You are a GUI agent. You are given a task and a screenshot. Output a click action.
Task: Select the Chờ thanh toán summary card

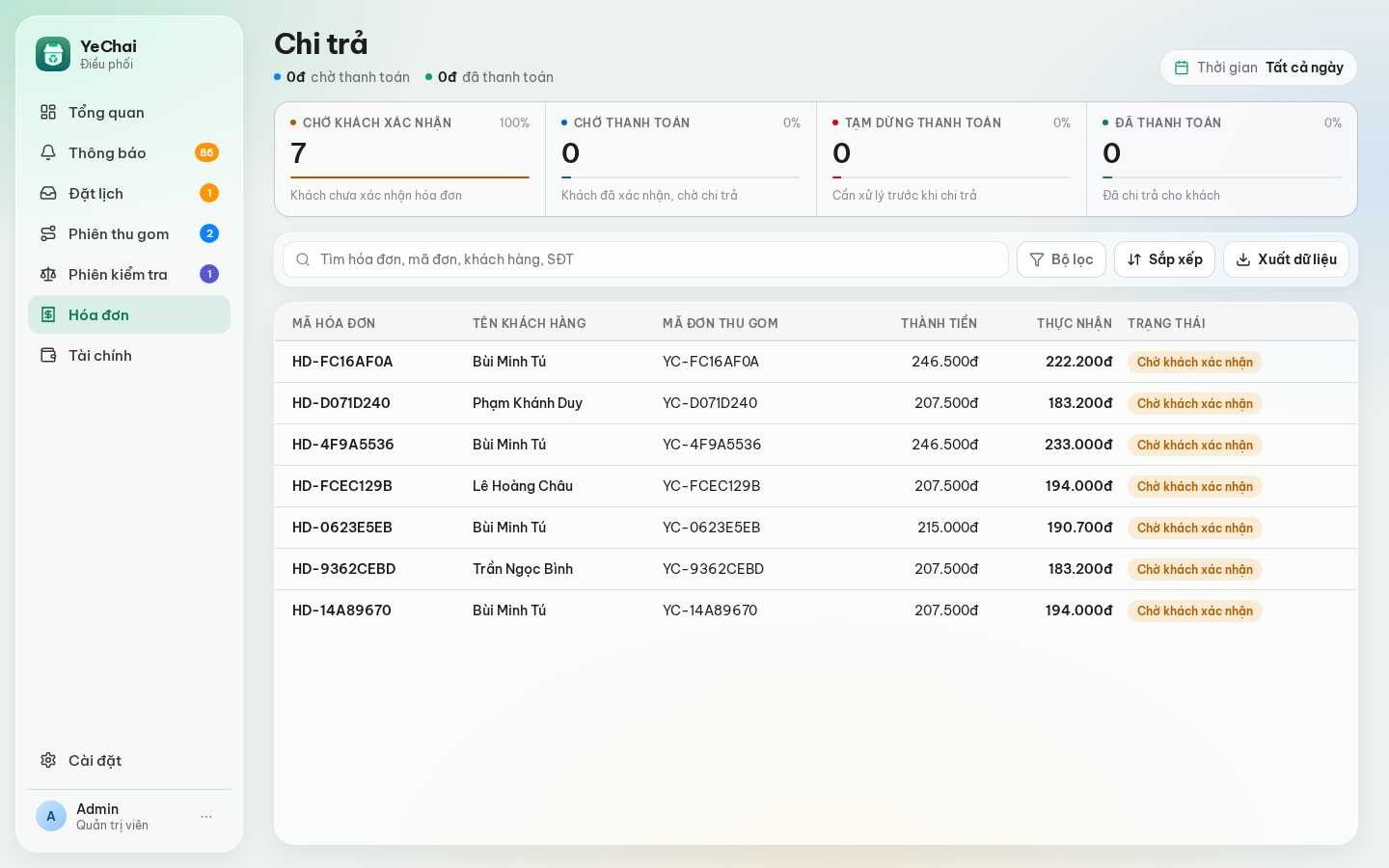coord(681,159)
